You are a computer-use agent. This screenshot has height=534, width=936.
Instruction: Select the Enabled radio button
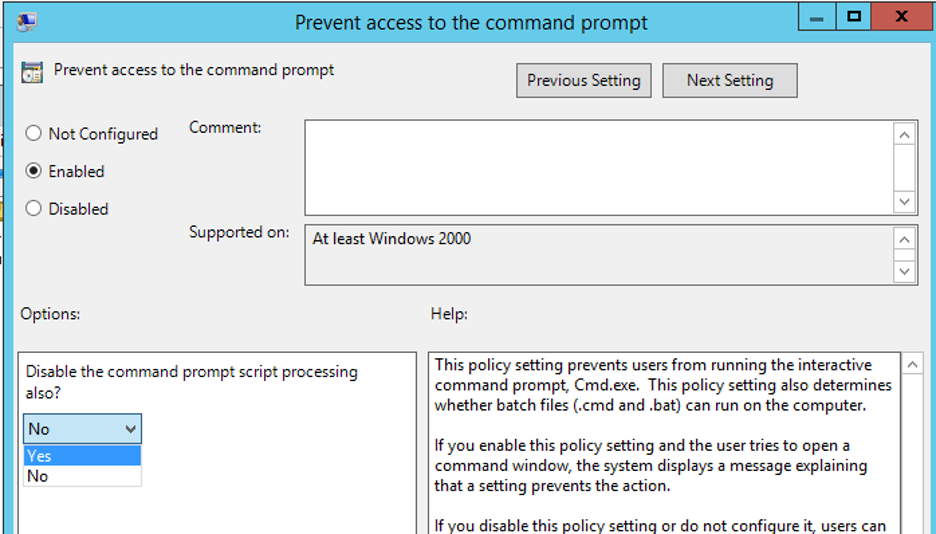coord(33,171)
